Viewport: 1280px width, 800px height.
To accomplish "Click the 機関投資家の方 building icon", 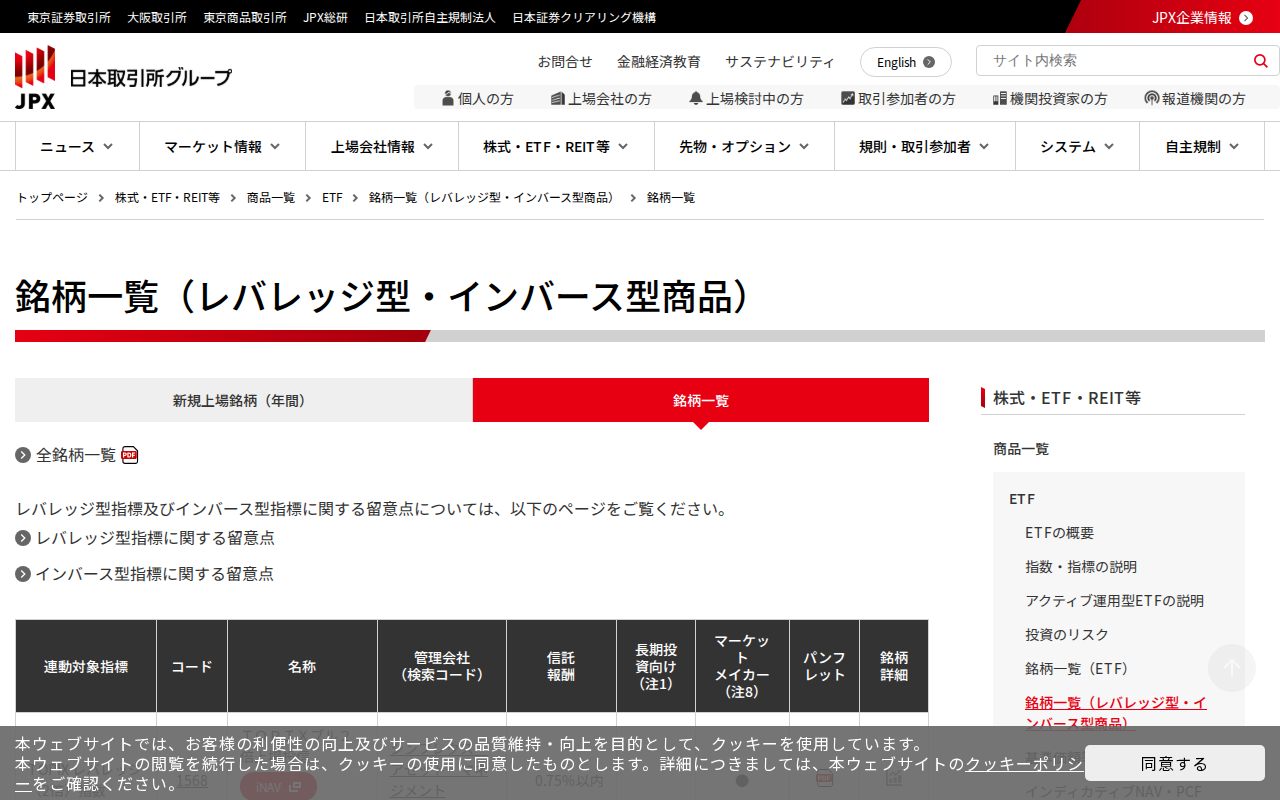I will click(999, 98).
